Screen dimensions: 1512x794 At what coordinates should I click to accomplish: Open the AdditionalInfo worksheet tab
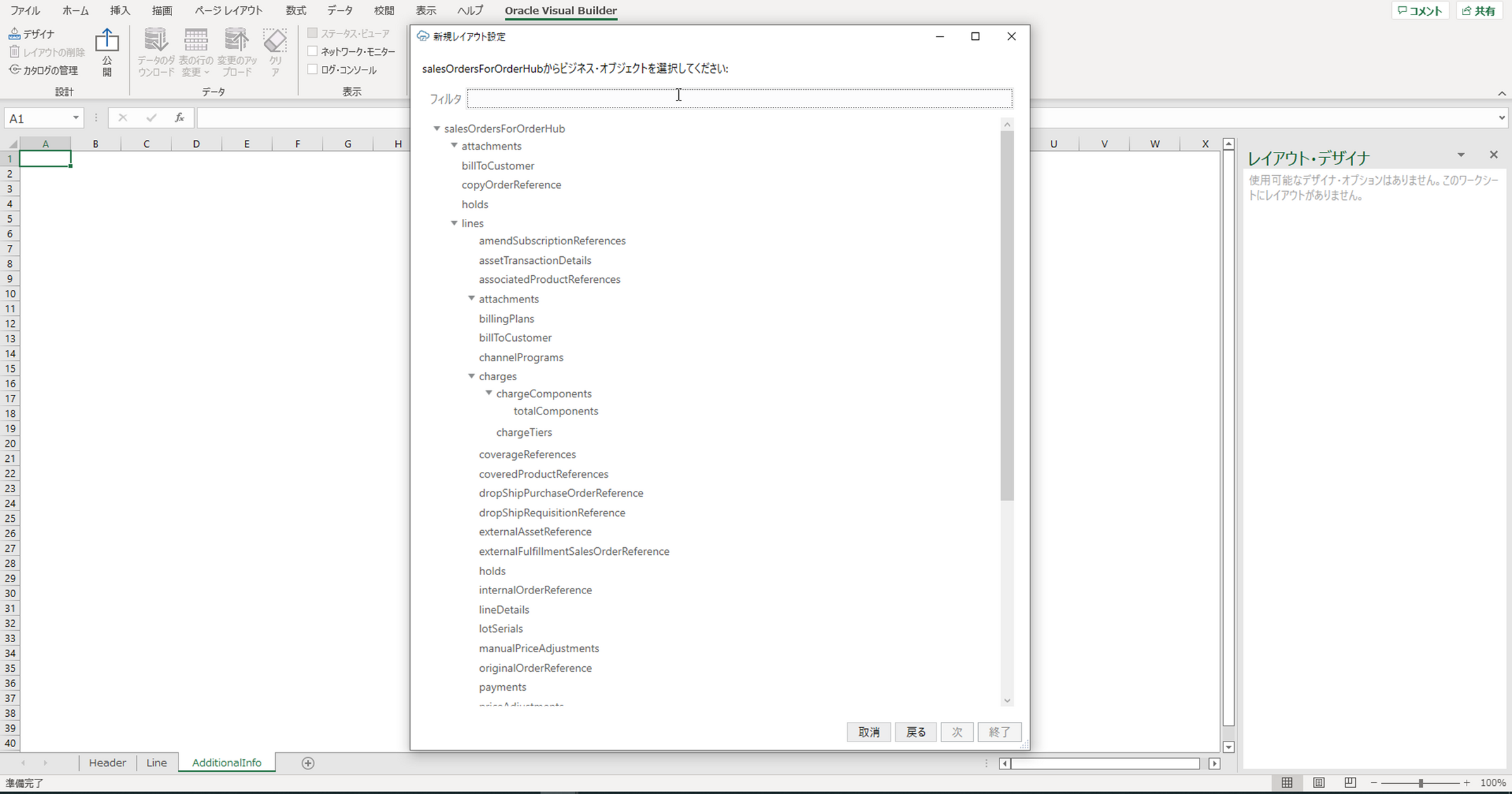[x=226, y=762]
